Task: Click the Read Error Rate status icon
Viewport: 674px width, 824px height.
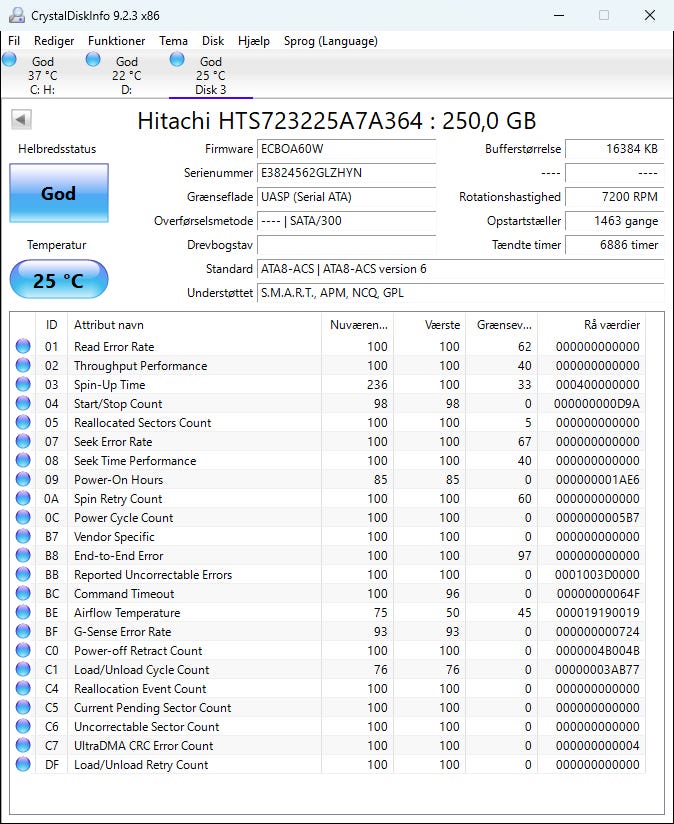Action: coord(23,347)
